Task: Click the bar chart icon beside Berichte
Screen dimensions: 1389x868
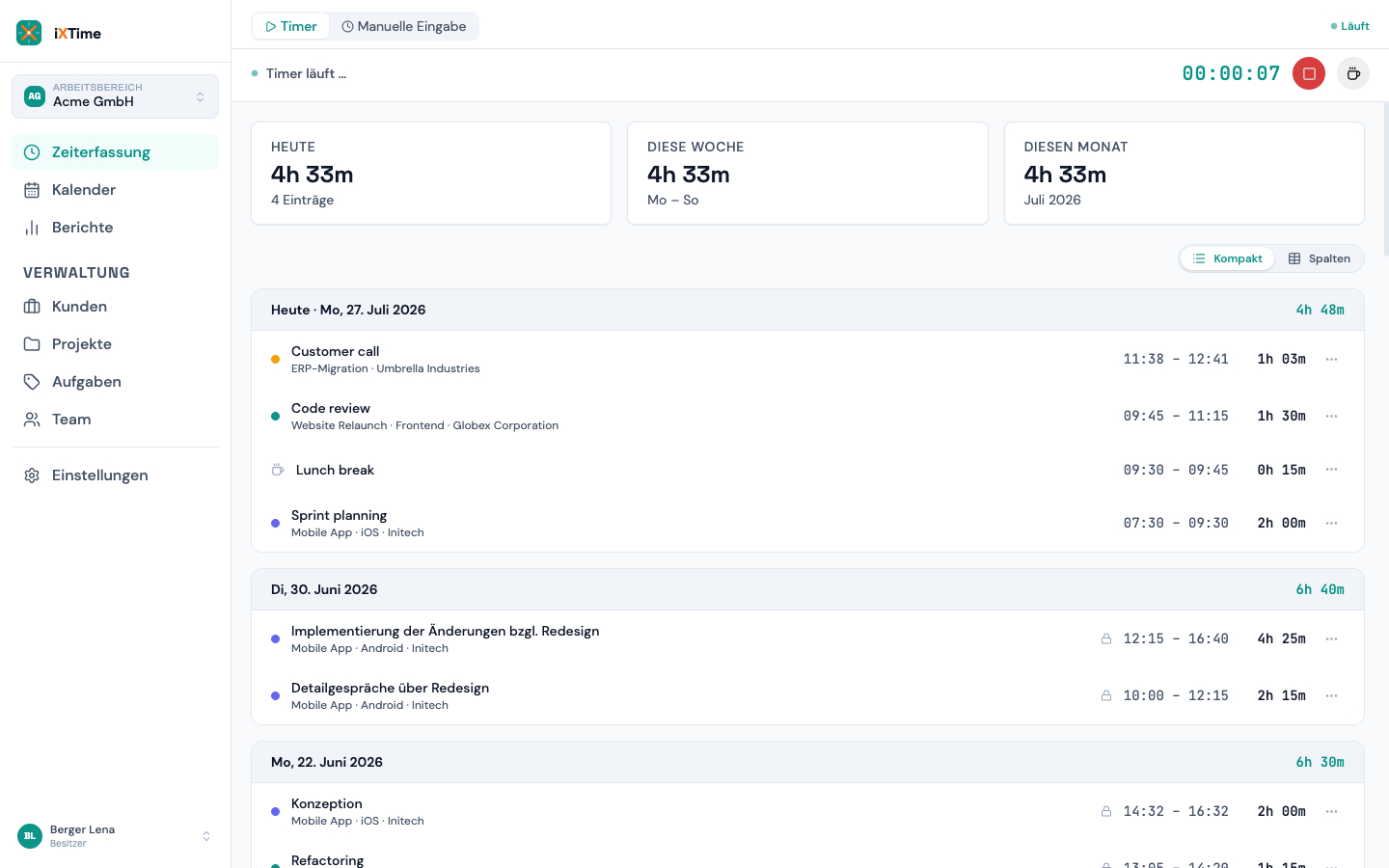Action: pos(32,228)
